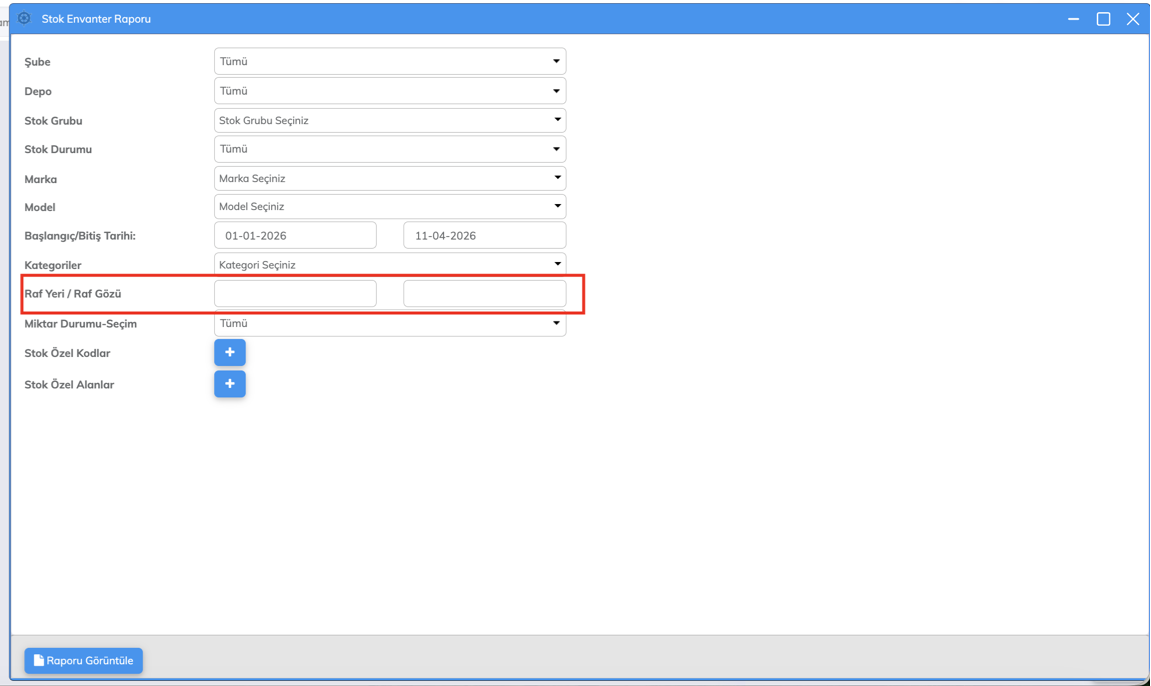1151x686 pixels.
Task: Click the plus icon for Stok Özel Alanlar
Action: click(x=229, y=384)
